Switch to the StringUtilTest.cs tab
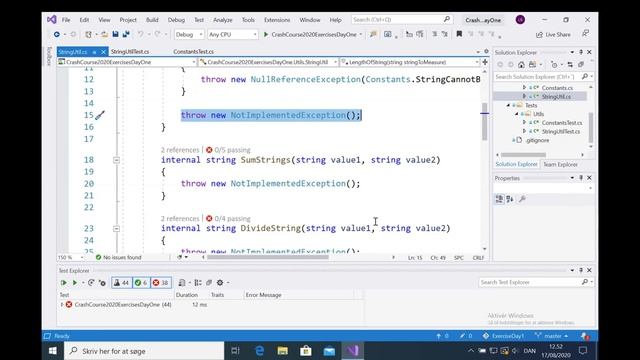This screenshot has width=640, height=360. tap(130, 52)
